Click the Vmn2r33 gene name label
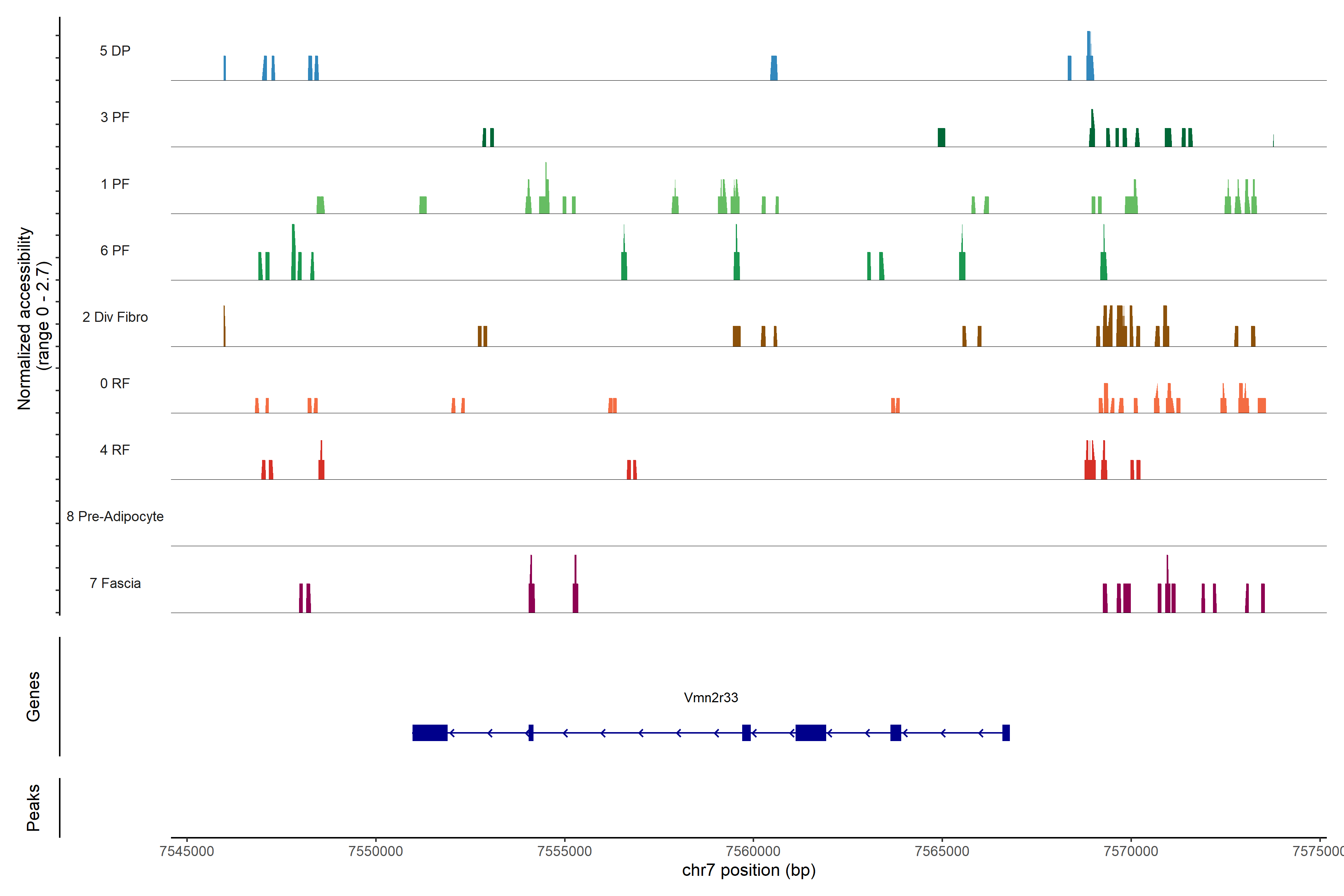Image resolution: width=1344 pixels, height=896 pixels. click(711, 697)
